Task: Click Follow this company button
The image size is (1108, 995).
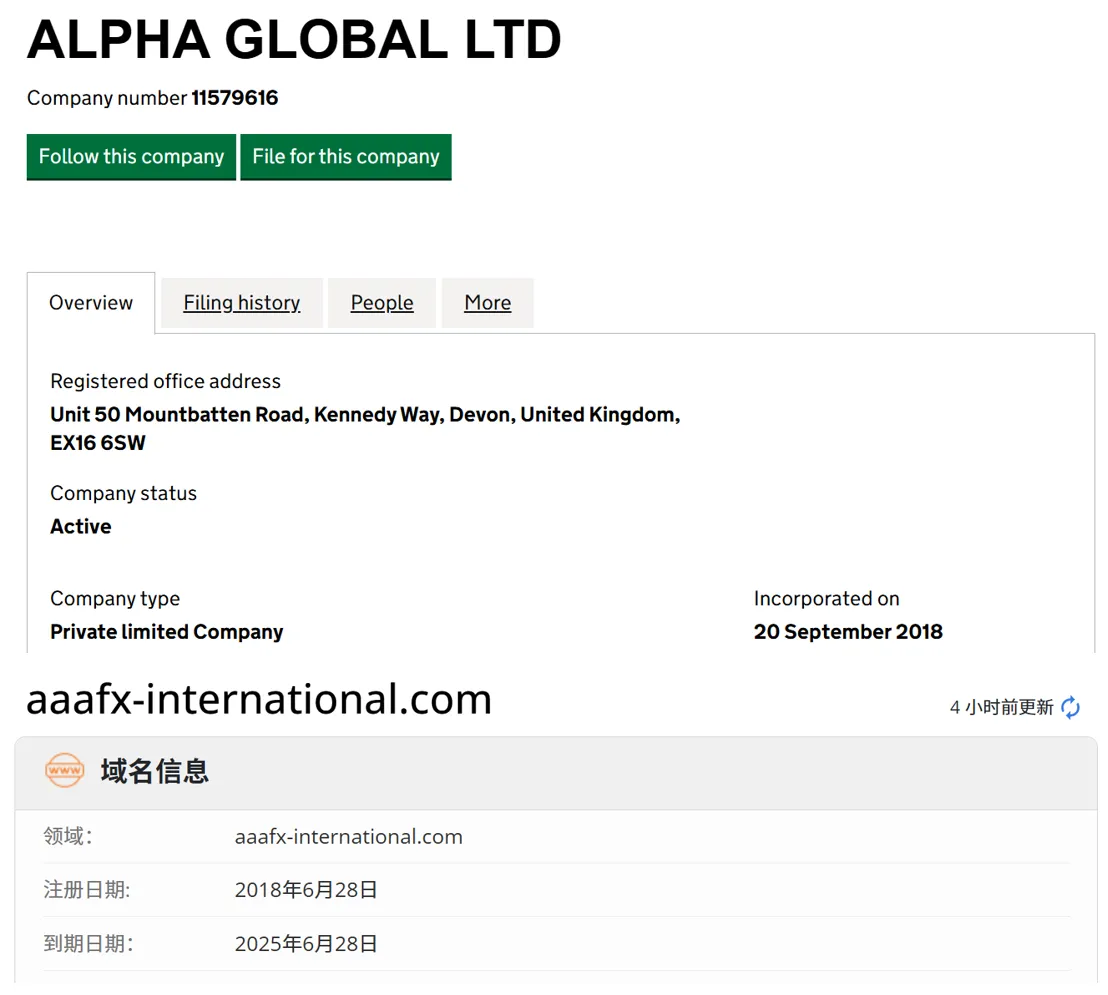Action: (131, 157)
